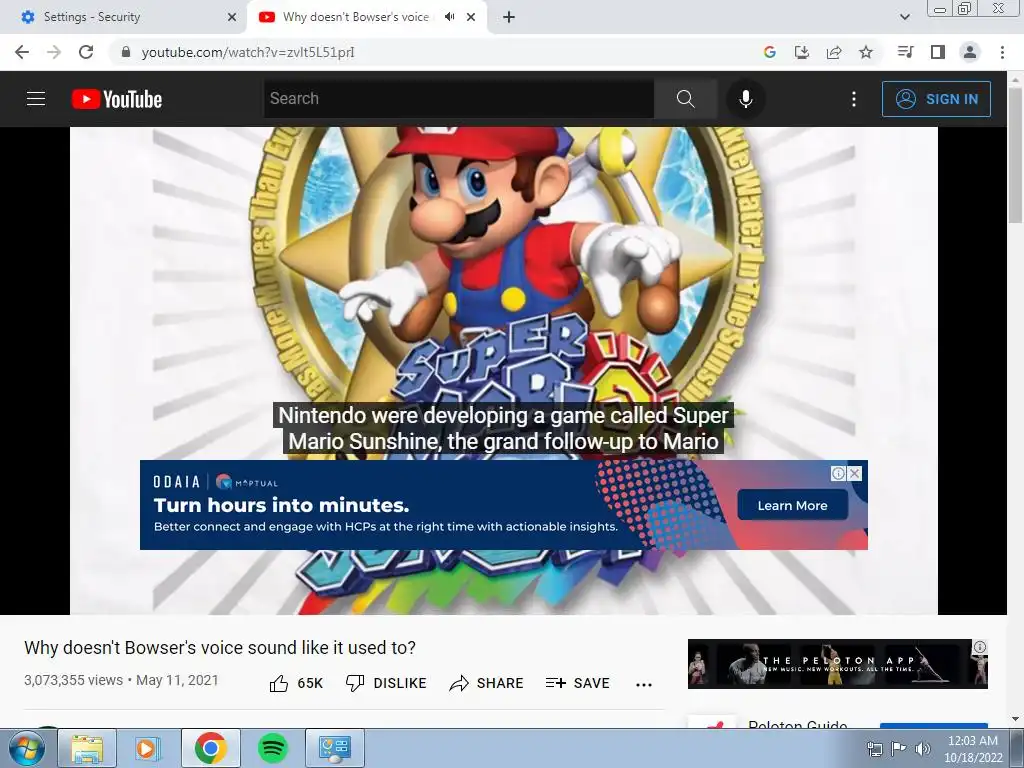Go to the YouTube home logo
Screen dimensions: 1024x768
(117, 99)
